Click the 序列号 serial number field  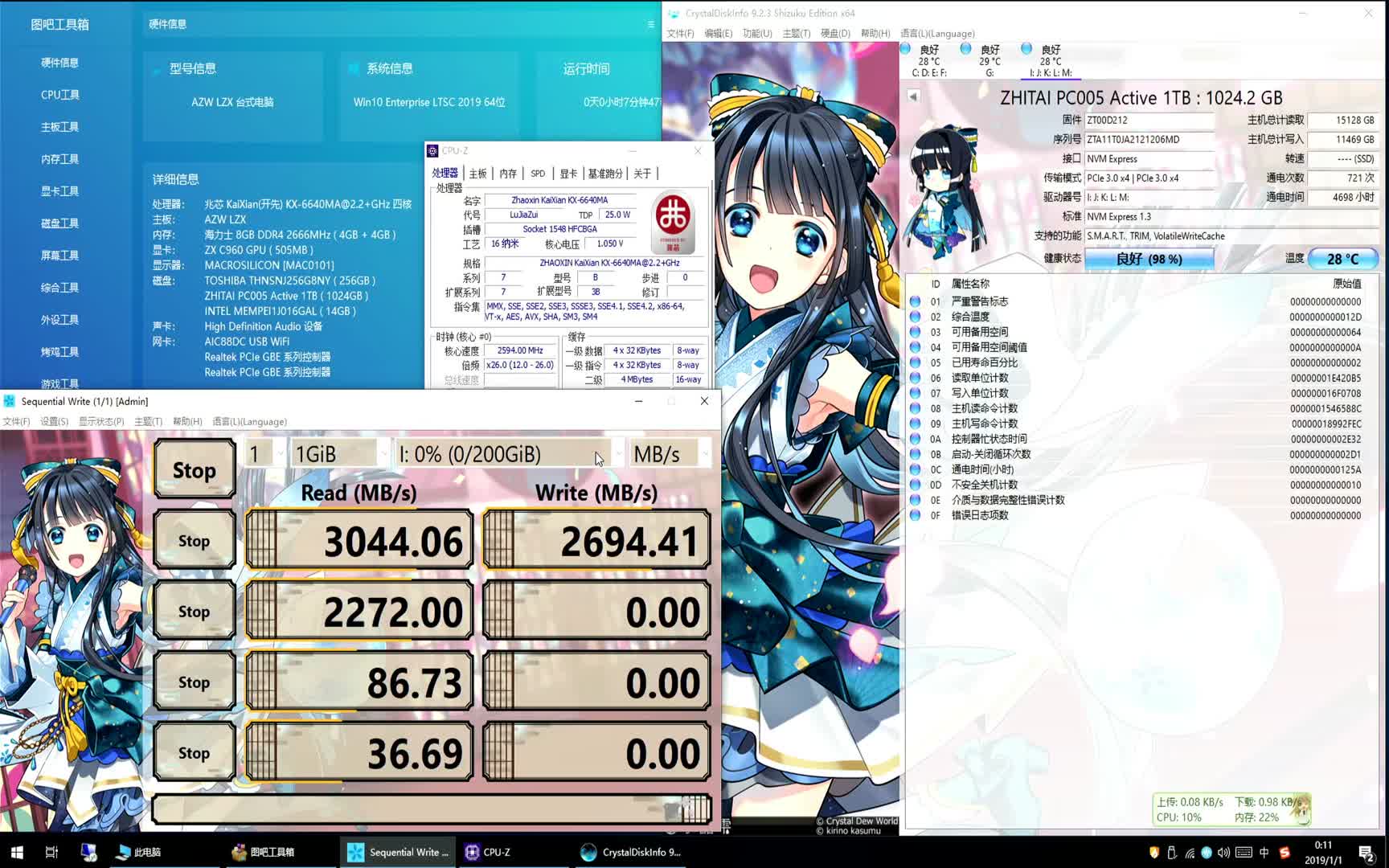1149,140
